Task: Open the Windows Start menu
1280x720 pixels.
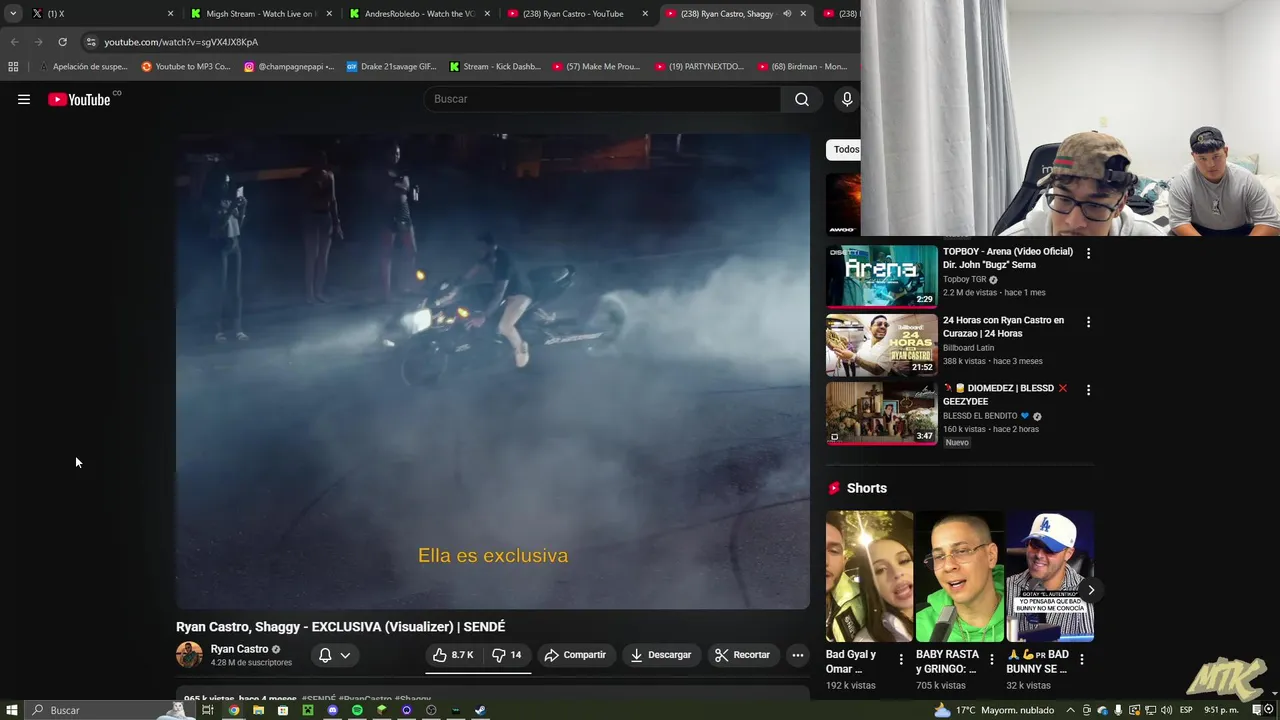Action: (x=12, y=710)
